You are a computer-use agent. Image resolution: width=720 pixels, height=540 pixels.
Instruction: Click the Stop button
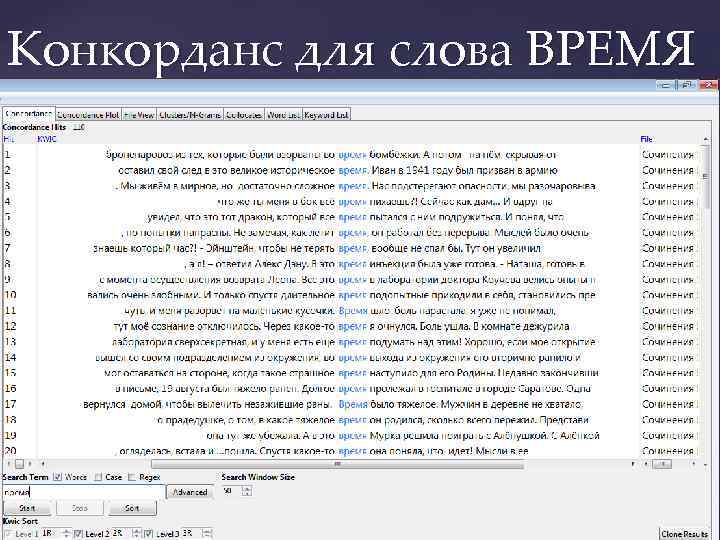click(80, 508)
